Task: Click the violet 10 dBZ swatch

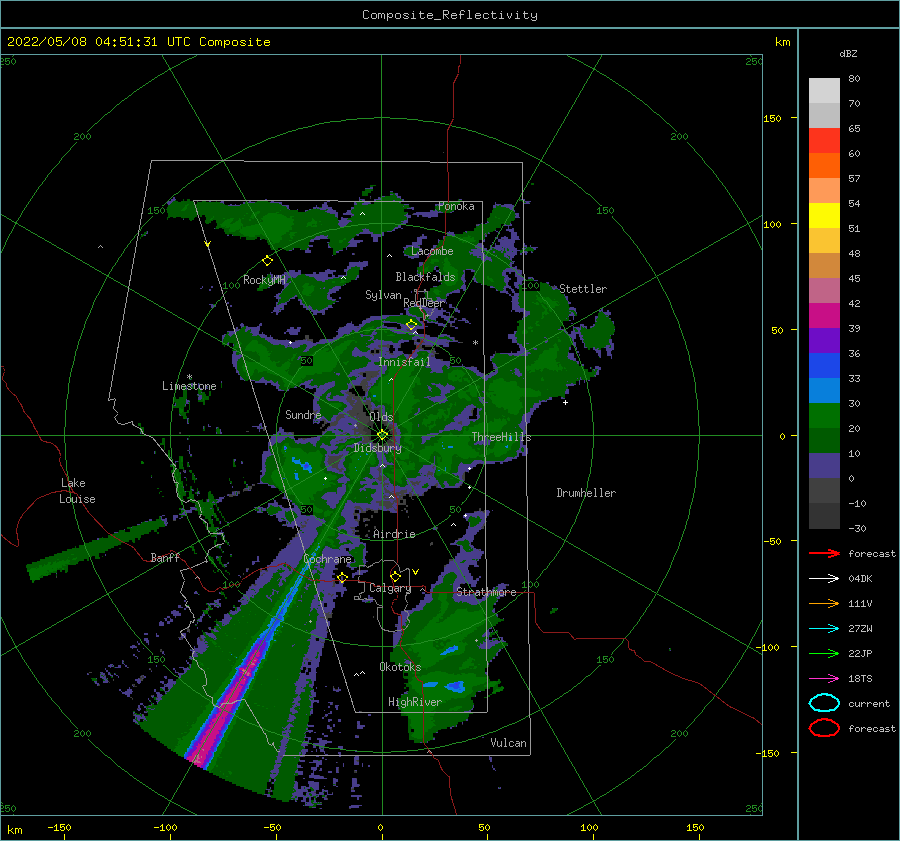Action: pyautogui.click(x=824, y=465)
